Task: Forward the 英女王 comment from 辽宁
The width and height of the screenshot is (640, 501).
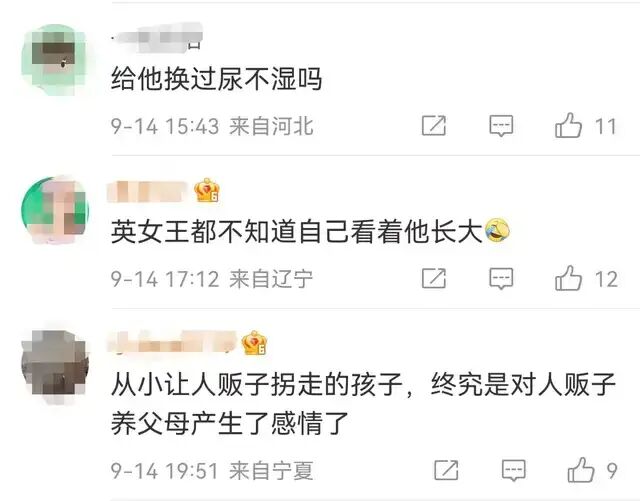Action: 434,278
